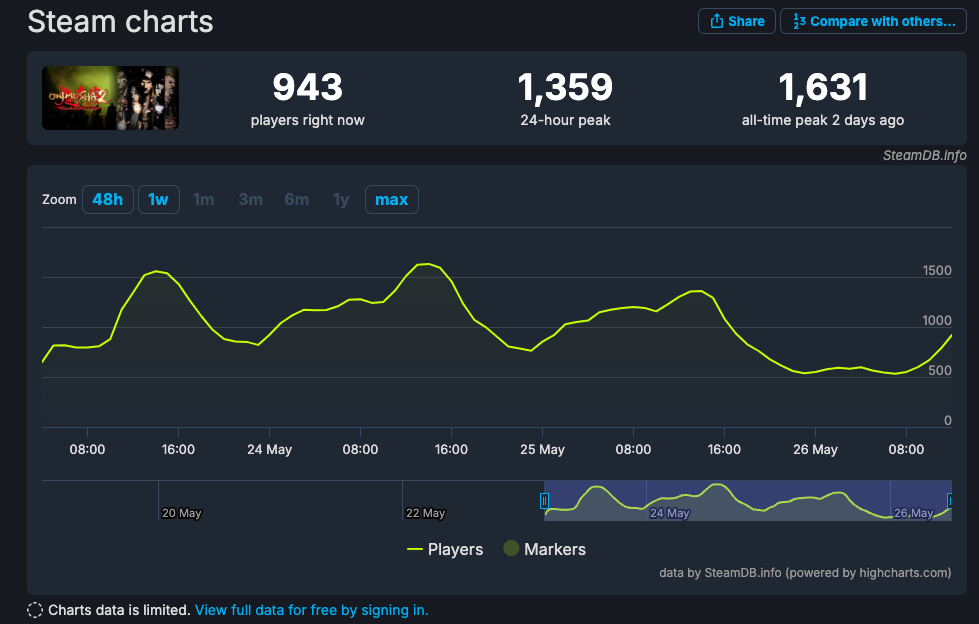This screenshot has height=624, width=979.
Task: Click the "Charts data is limited." notice
Action: 119,610
